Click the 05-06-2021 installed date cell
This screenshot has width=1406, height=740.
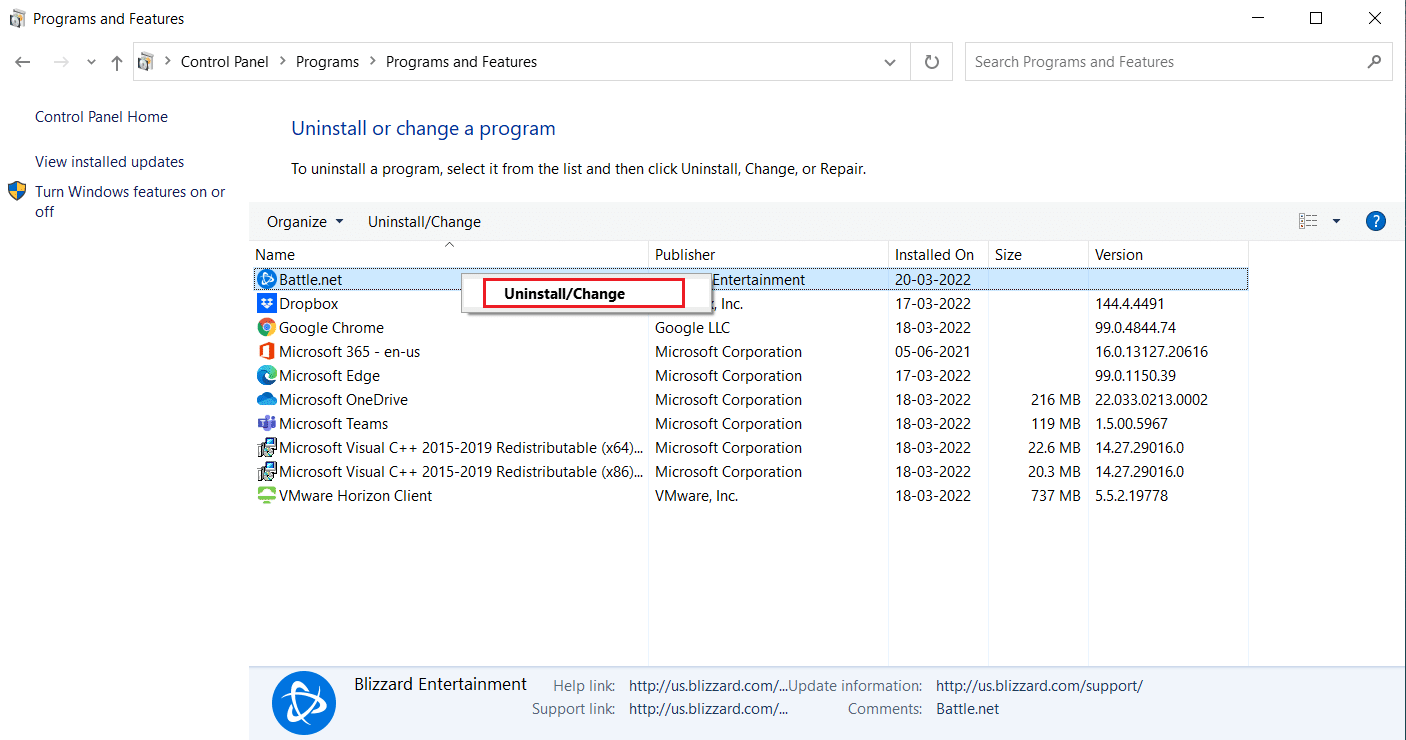pyautogui.click(x=933, y=352)
